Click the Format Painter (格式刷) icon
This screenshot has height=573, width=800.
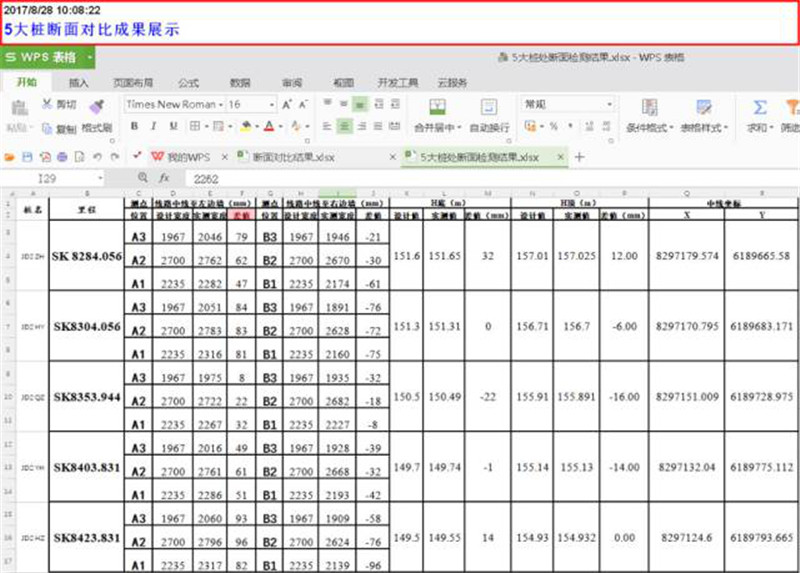96,106
